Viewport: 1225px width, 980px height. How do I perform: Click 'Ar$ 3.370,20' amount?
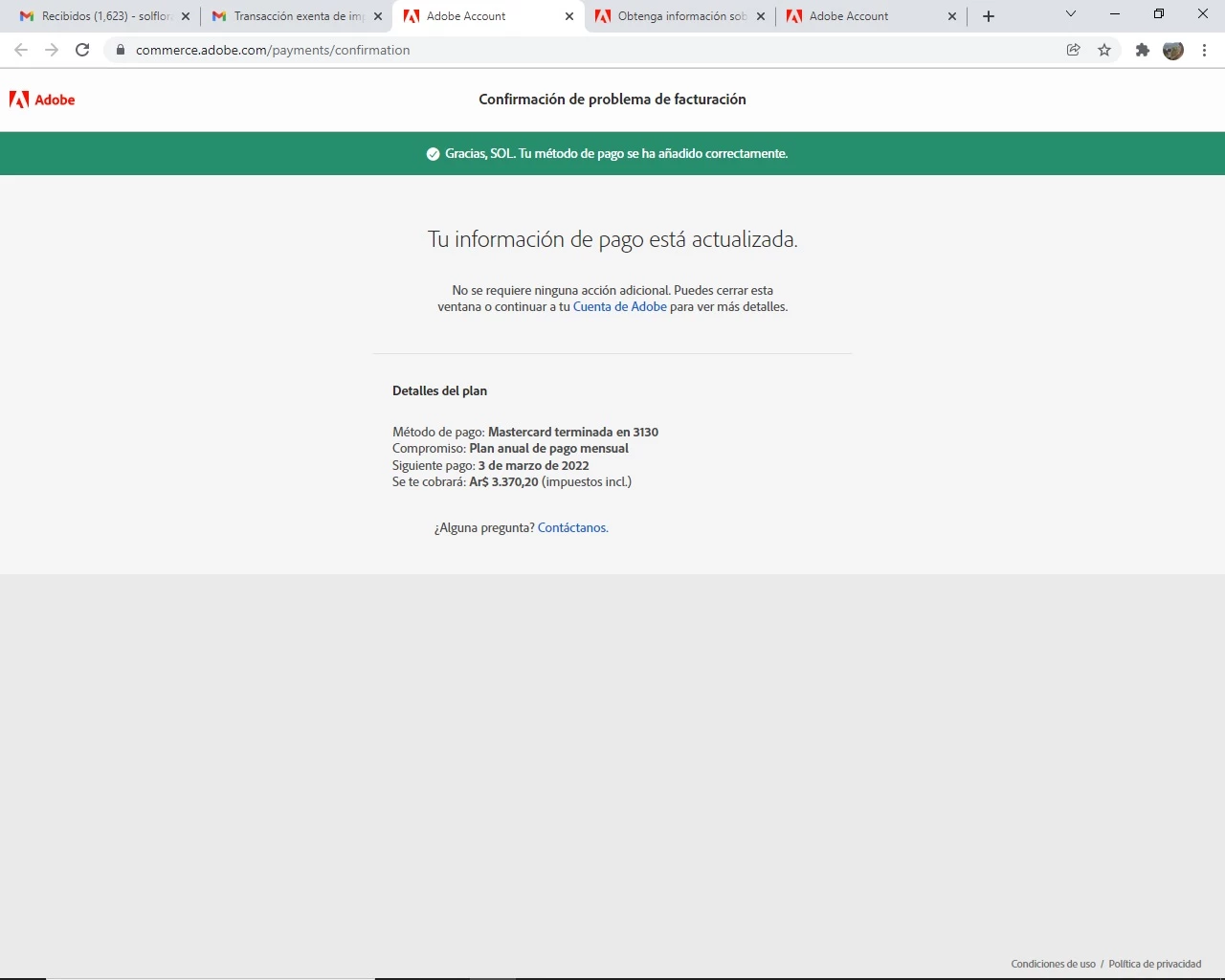[503, 482]
